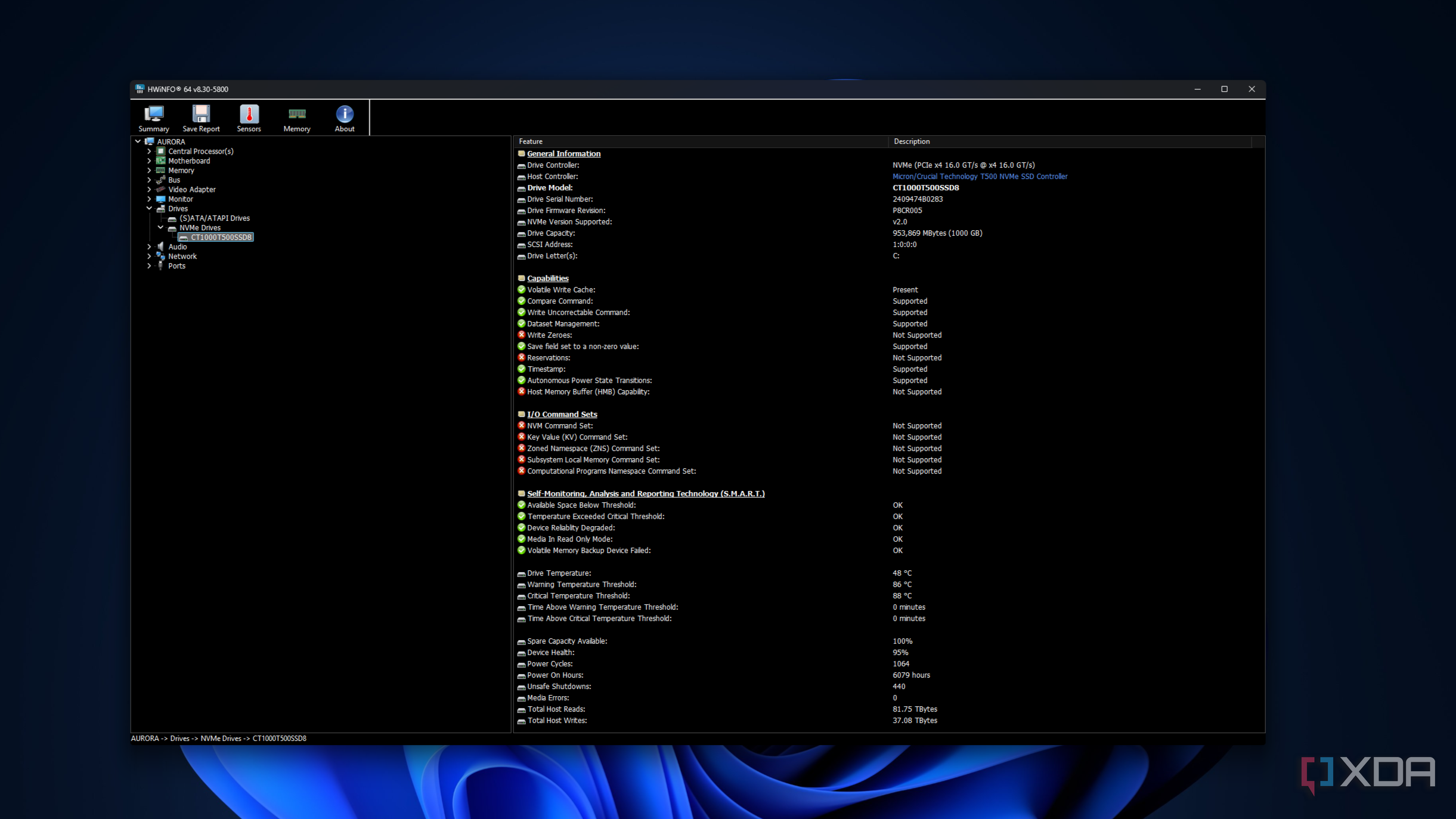Click the Video Adapter card icon
Screen dimensions: 1456x819
[x=160, y=189]
